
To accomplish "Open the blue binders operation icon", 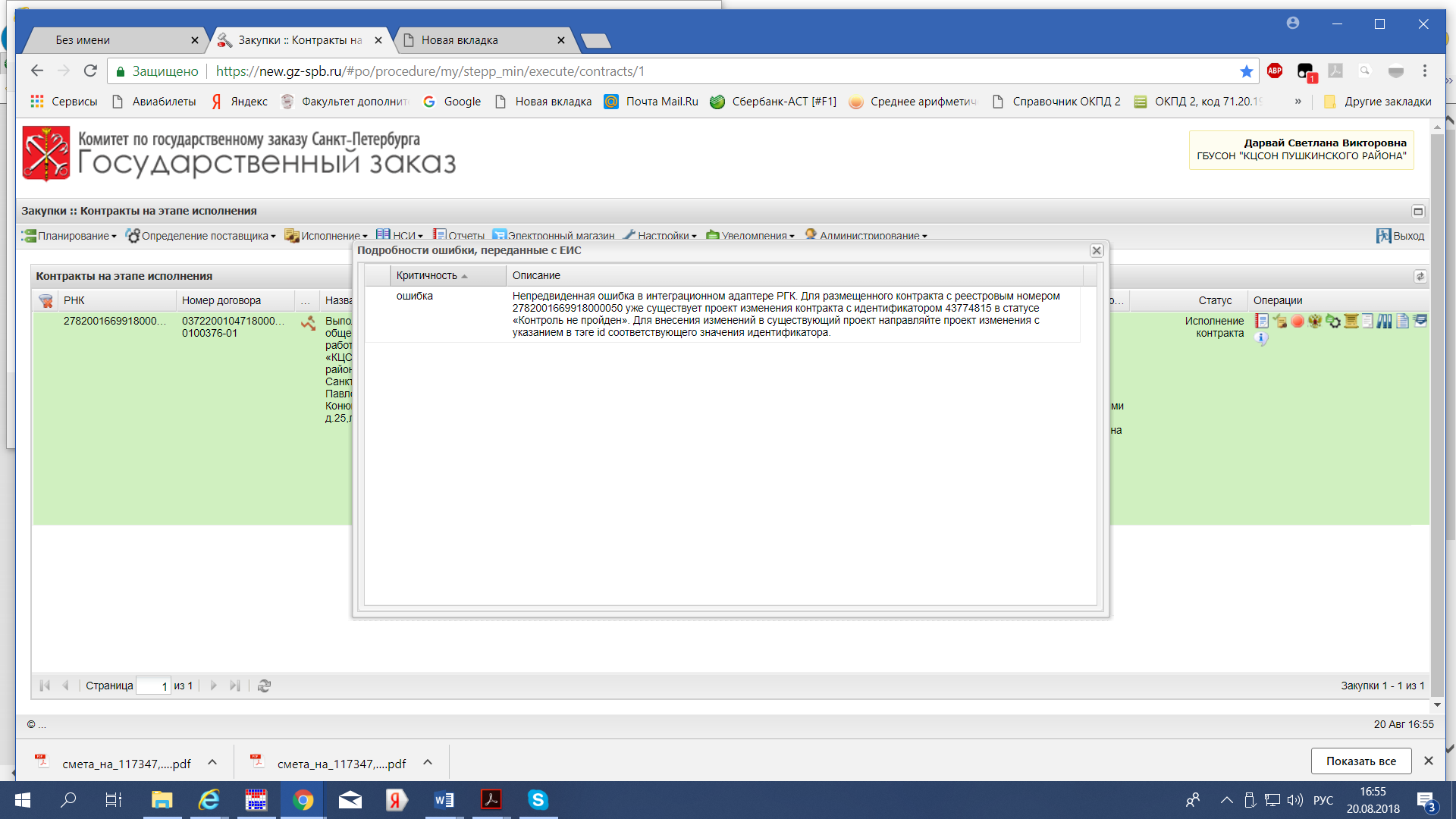I will click(1385, 321).
